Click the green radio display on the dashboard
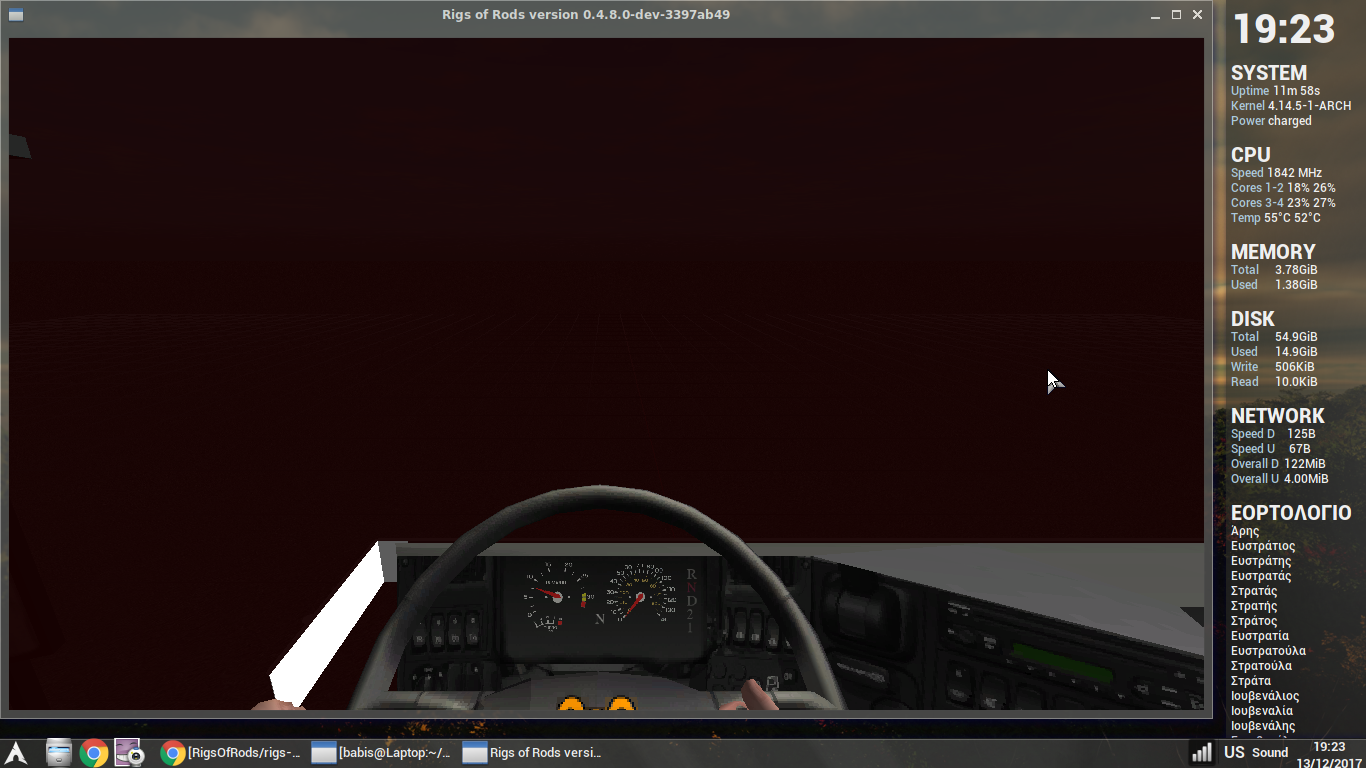Viewport: 1366px width, 768px height. [1062, 663]
